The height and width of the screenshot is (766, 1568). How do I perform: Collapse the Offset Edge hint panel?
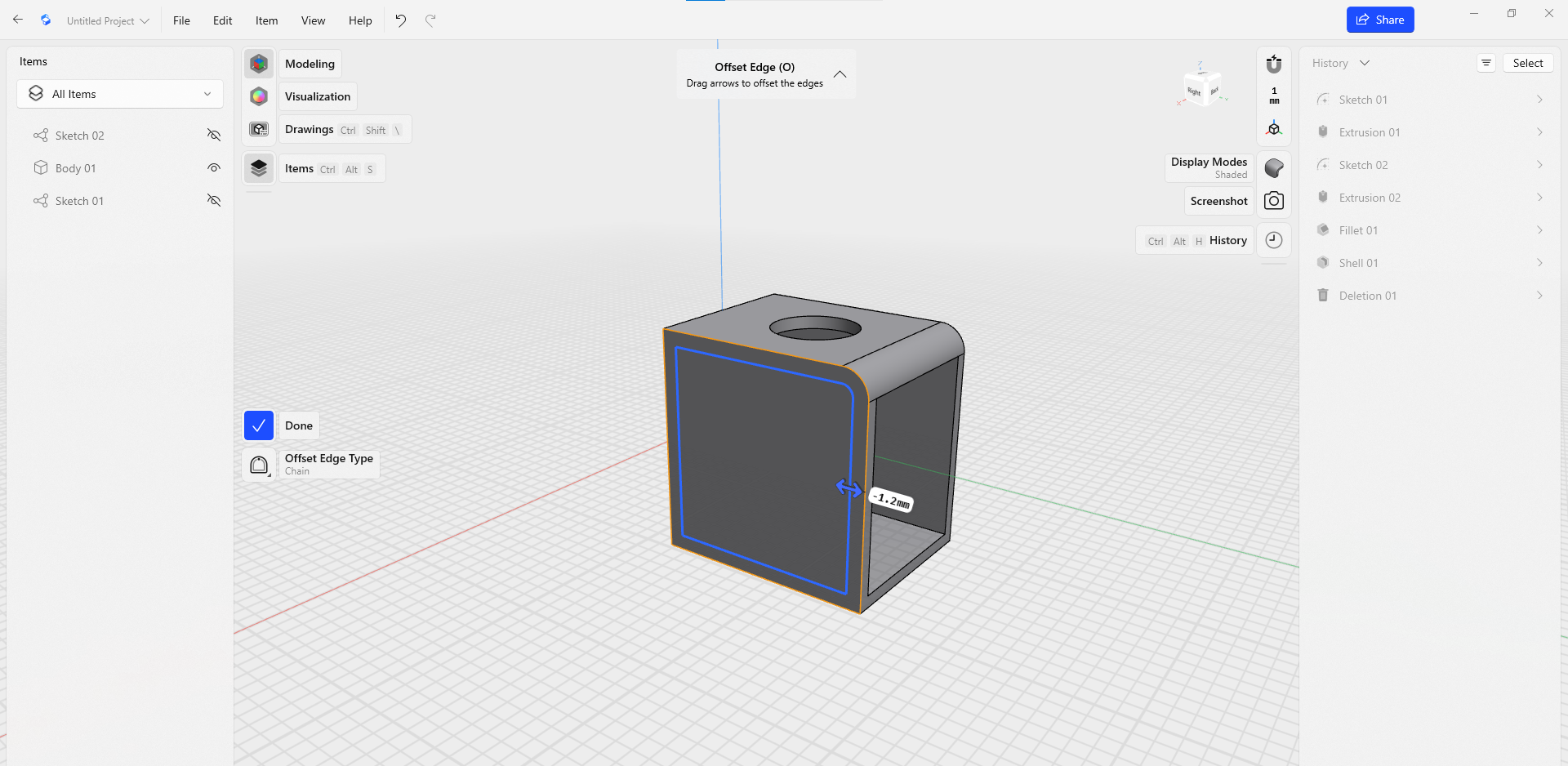[x=840, y=74]
